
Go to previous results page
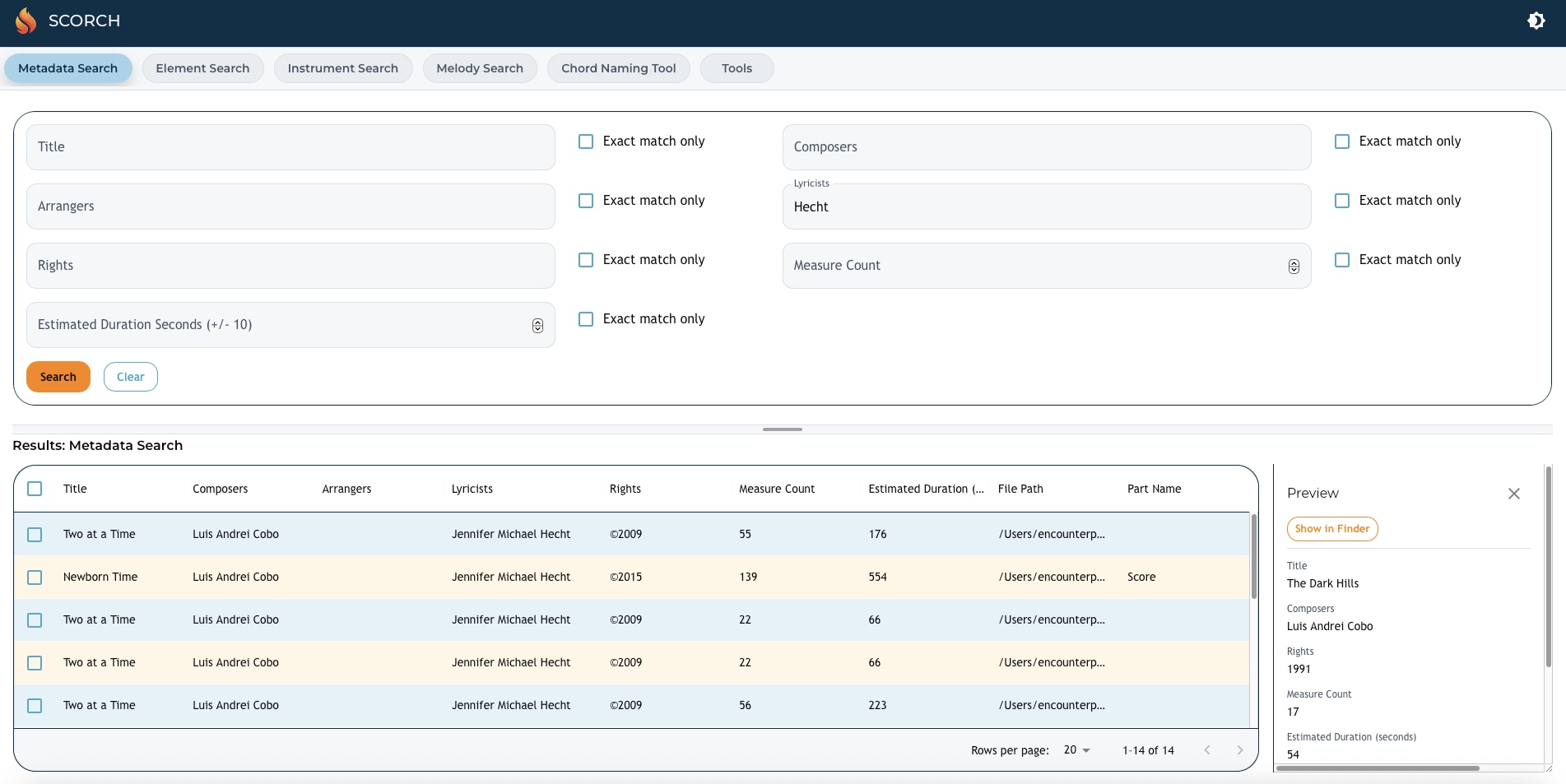1206,750
